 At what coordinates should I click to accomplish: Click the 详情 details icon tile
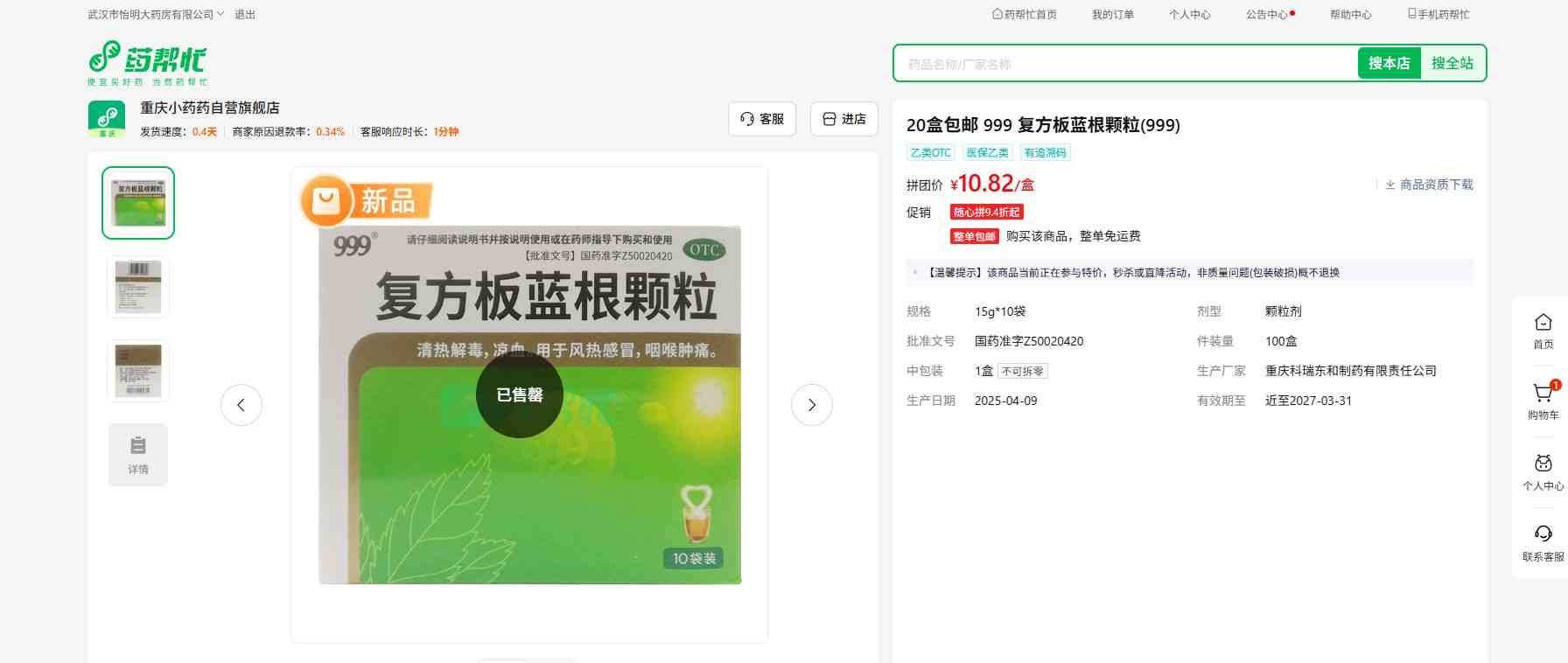coord(138,455)
